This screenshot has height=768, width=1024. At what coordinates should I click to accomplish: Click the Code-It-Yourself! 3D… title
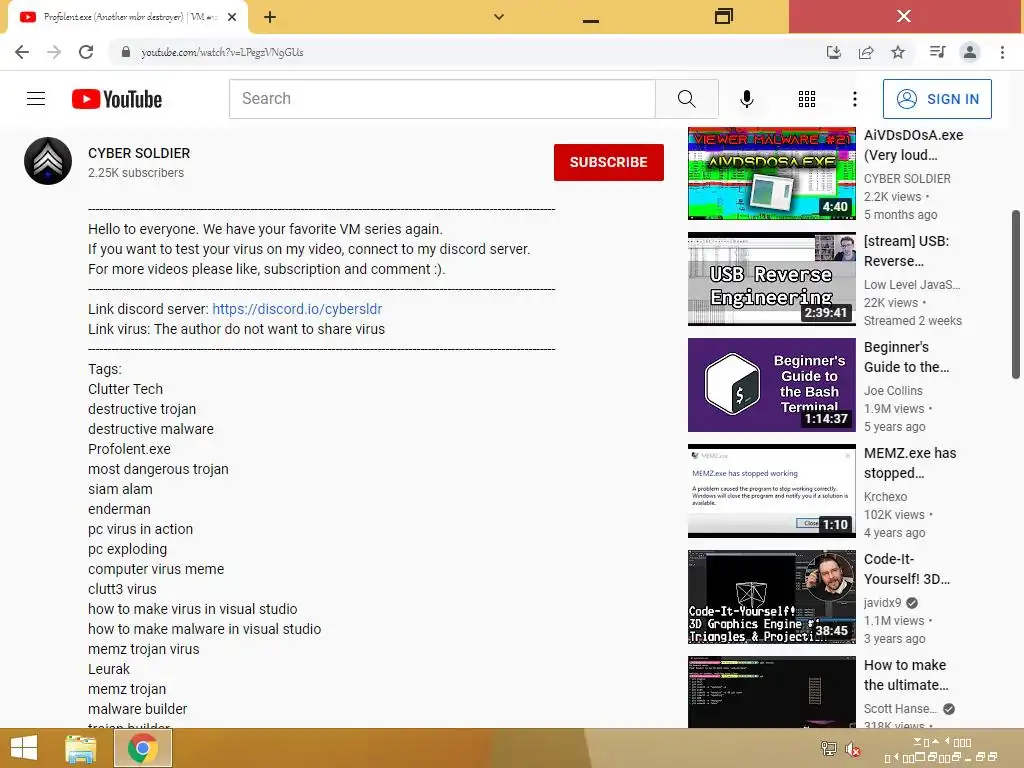[x=906, y=569]
